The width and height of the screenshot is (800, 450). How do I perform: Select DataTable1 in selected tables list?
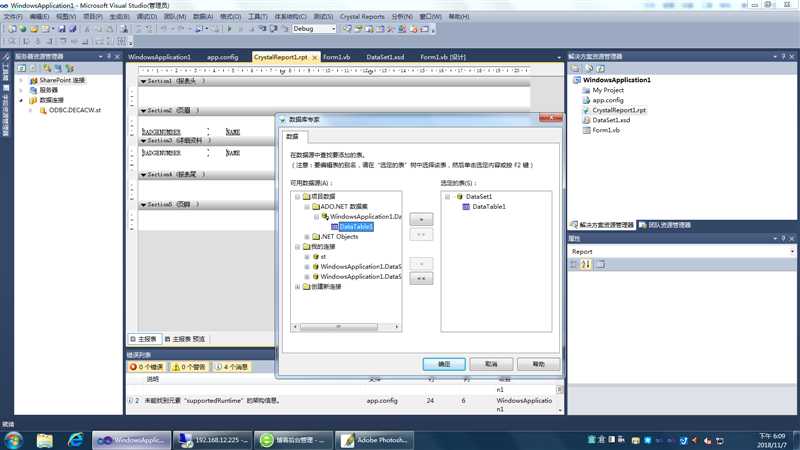tap(488, 207)
